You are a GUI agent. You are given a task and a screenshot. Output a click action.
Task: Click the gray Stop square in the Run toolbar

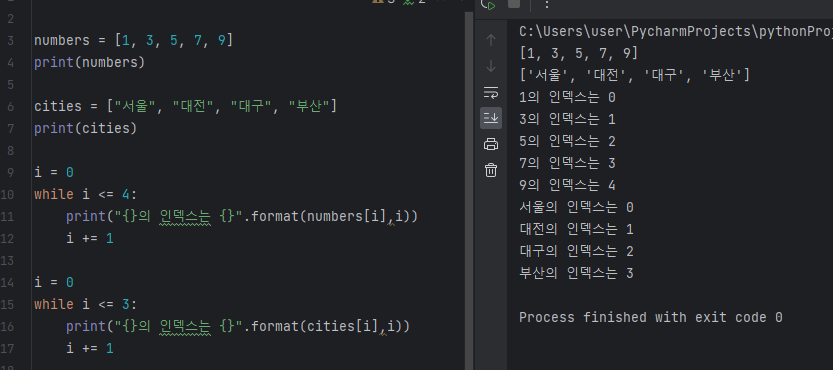point(514,4)
